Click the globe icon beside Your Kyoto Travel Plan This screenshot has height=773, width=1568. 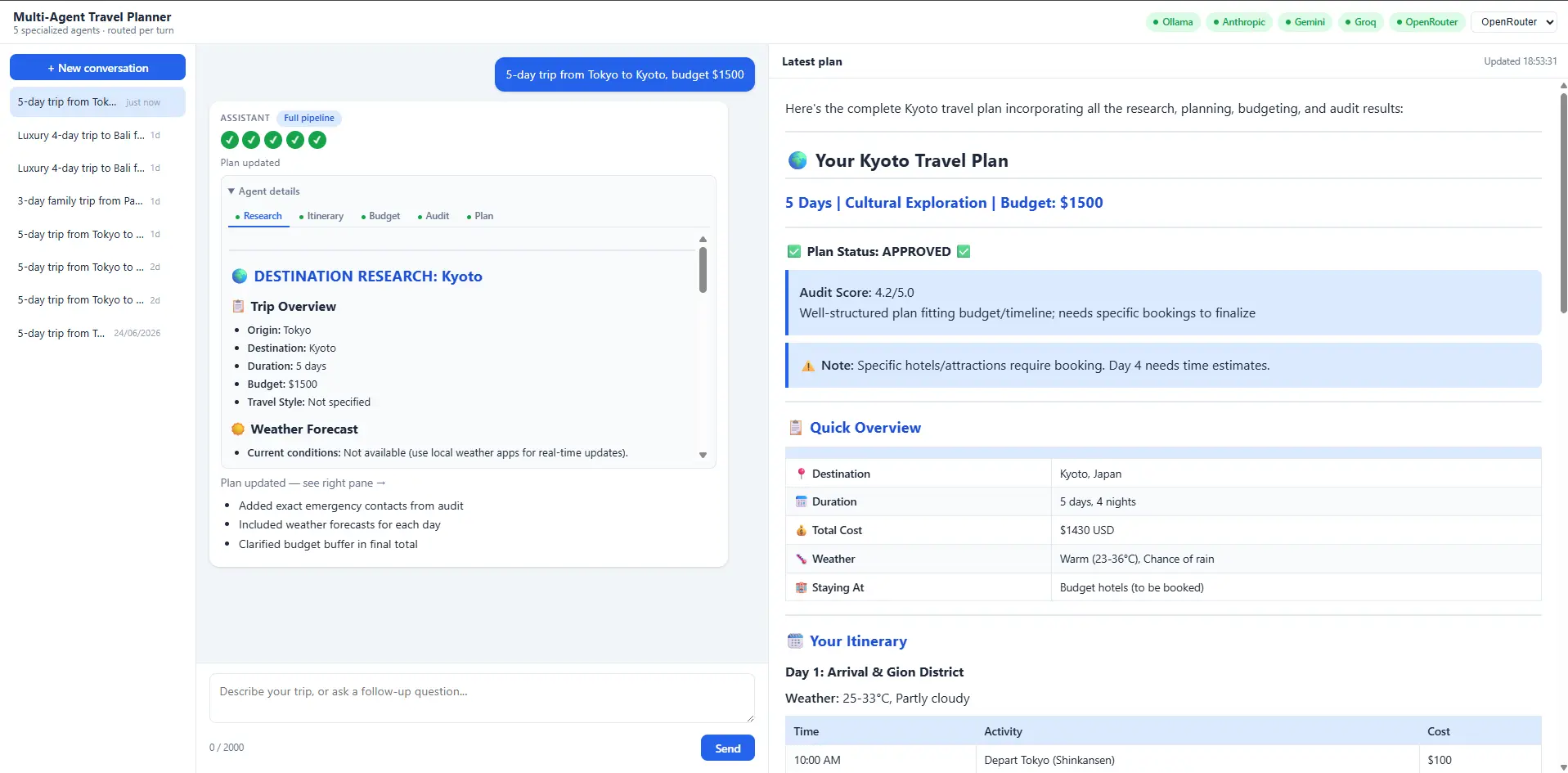pos(797,160)
